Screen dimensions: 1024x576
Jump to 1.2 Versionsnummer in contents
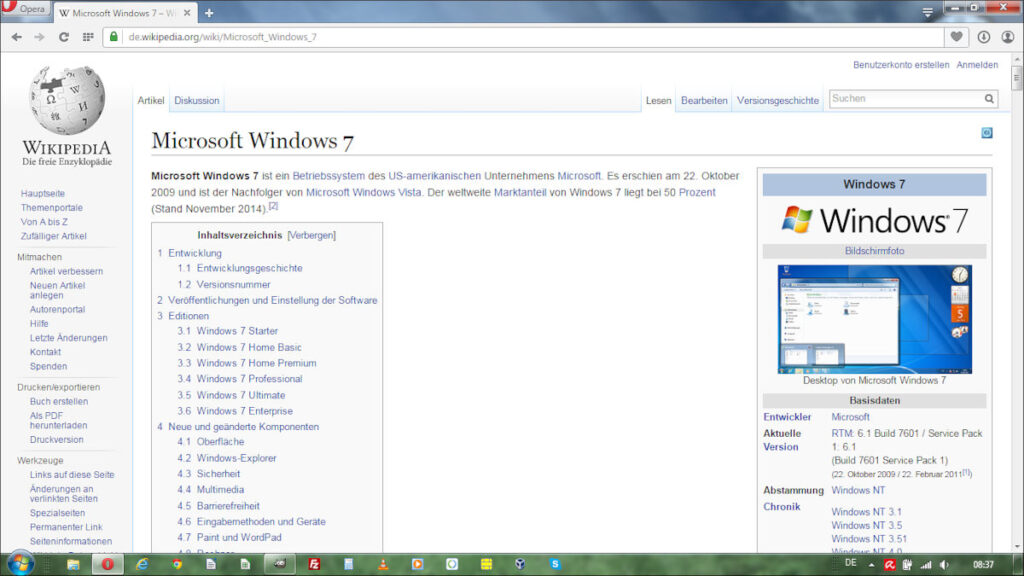point(223,284)
